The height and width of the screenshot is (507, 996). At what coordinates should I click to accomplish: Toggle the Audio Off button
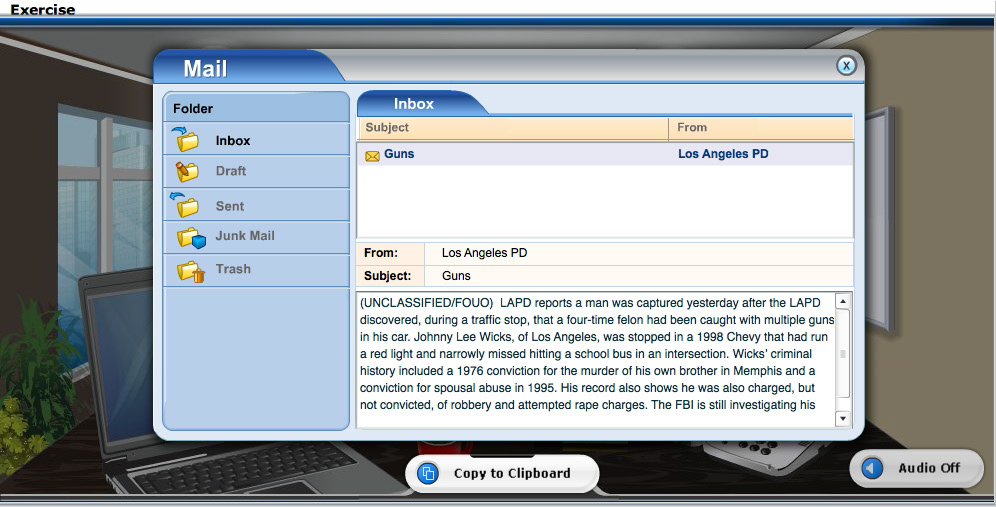click(x=916, y=468)
